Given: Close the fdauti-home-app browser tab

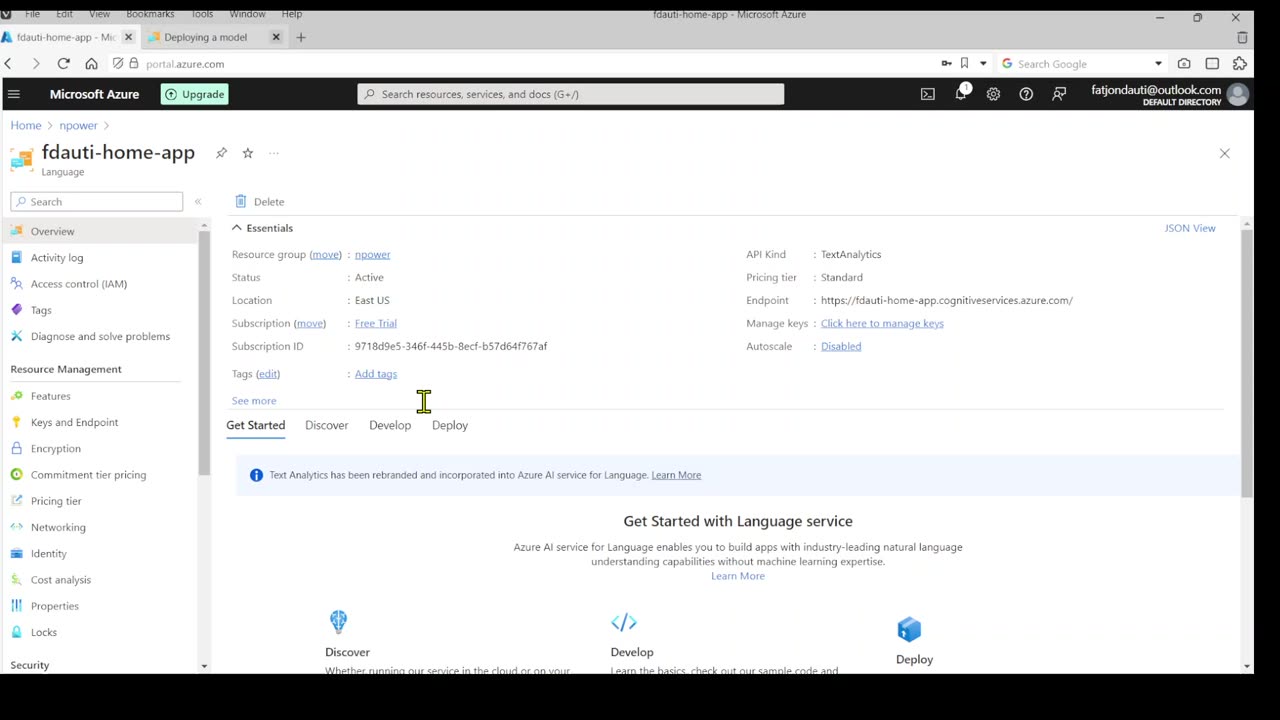Looking at the screenshot, I should pos(128,37).
